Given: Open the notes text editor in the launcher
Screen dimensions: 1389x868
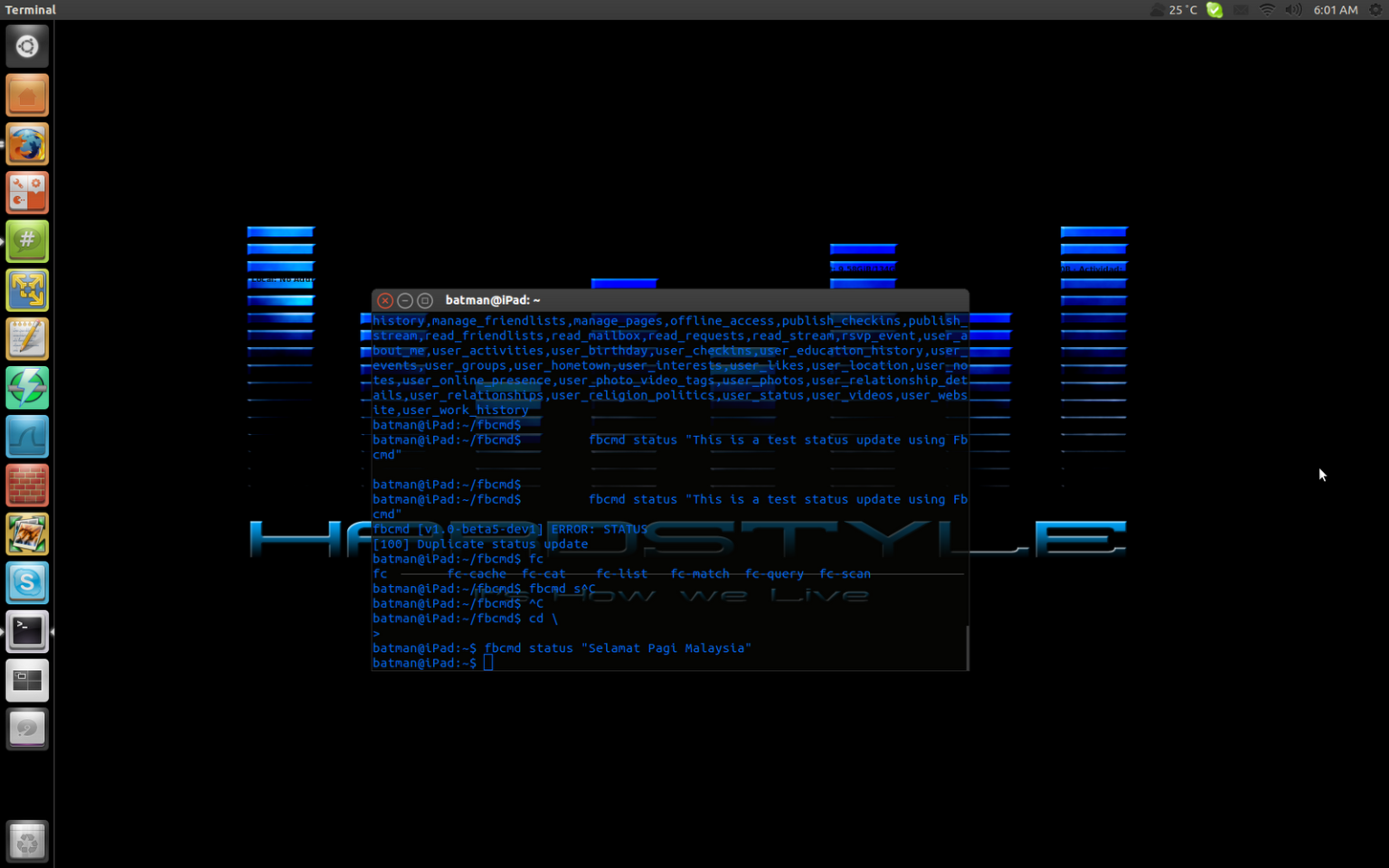Looking at the screenshot, I should click(x=27, y=338).
